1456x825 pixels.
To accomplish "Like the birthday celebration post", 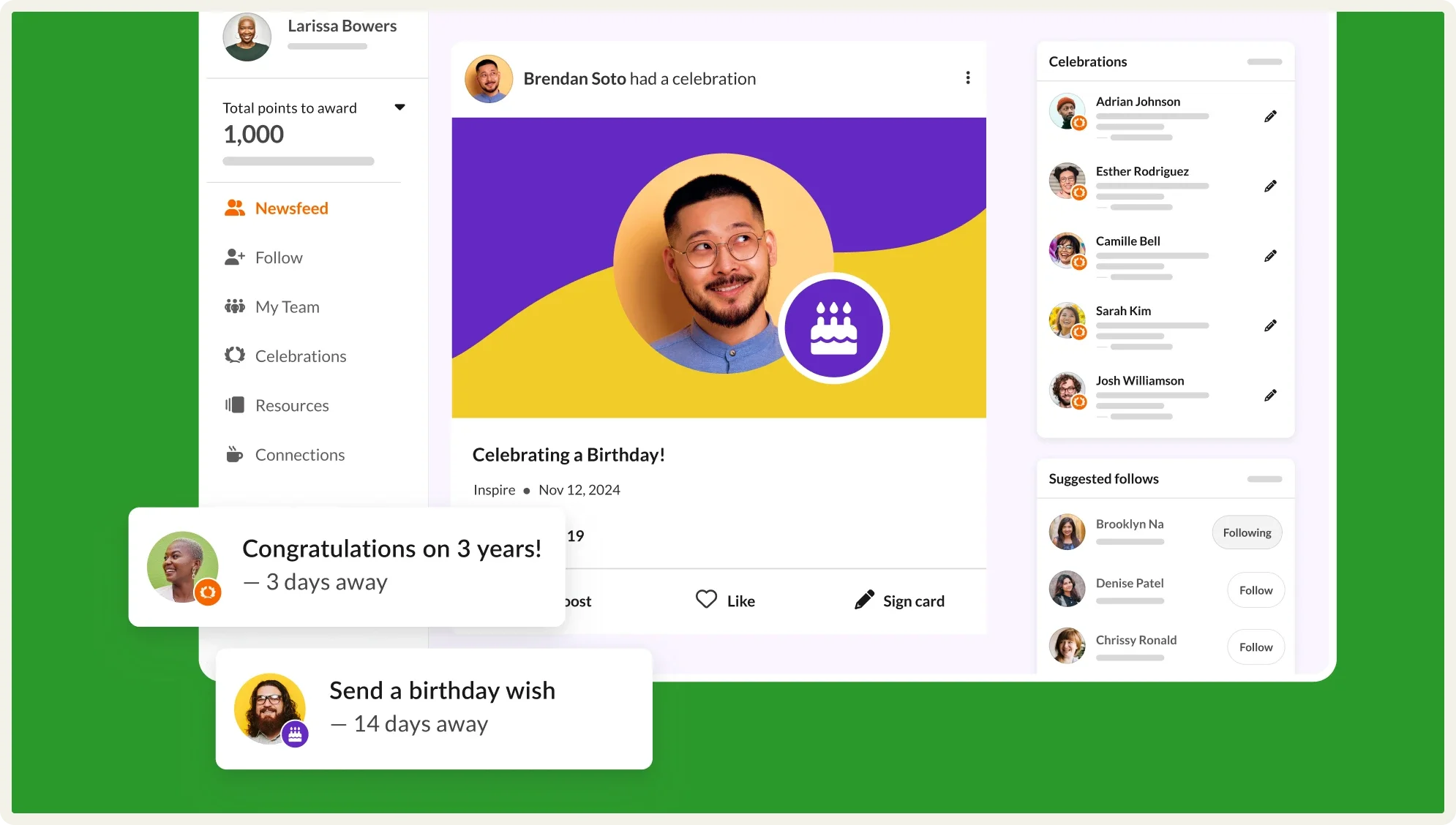I will [725, 600].
